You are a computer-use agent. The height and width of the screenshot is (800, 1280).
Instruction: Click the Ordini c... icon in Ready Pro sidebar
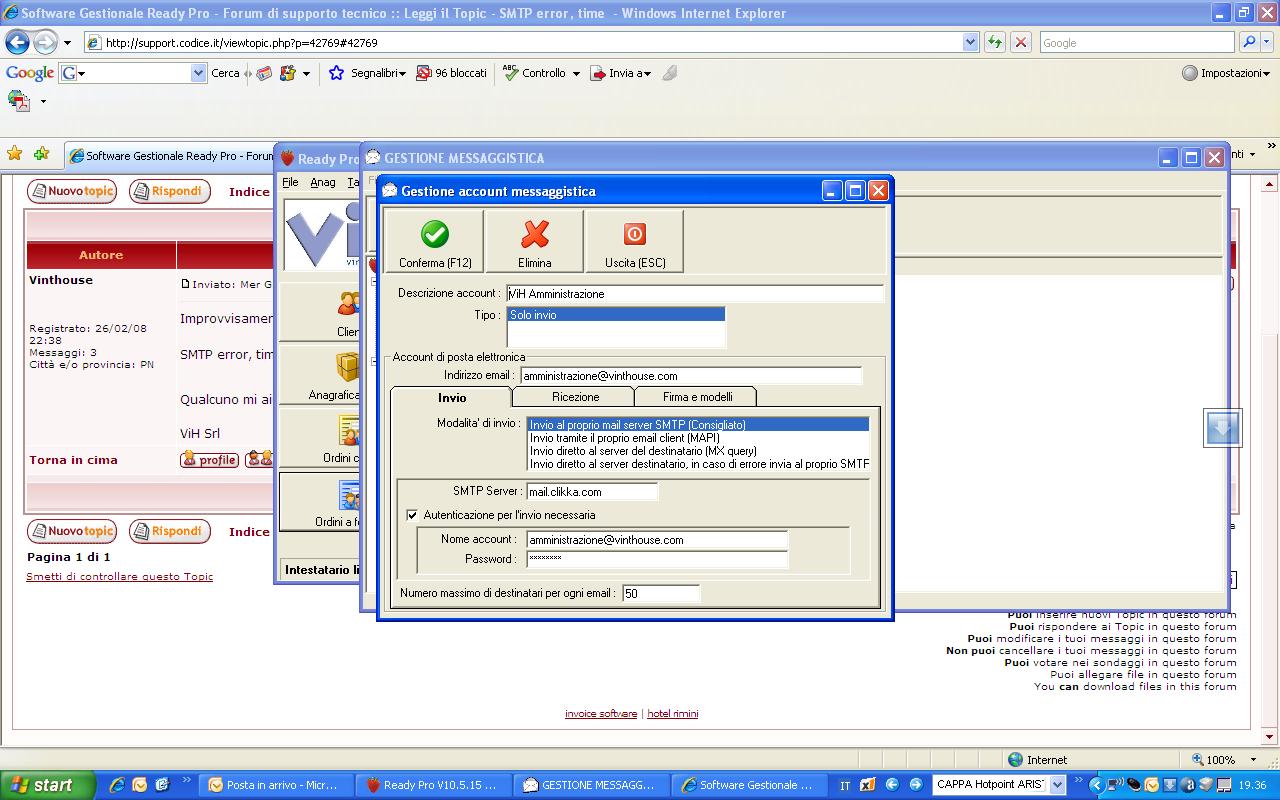[x=348, y=430]
